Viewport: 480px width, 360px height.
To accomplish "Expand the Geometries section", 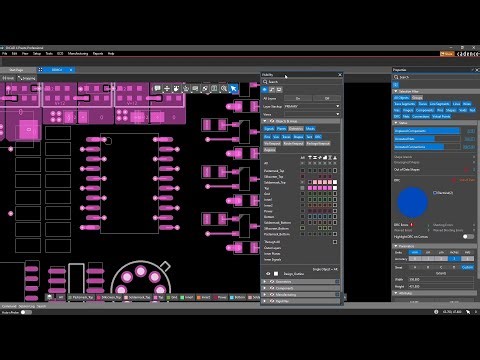I will (x=265, y=282).
